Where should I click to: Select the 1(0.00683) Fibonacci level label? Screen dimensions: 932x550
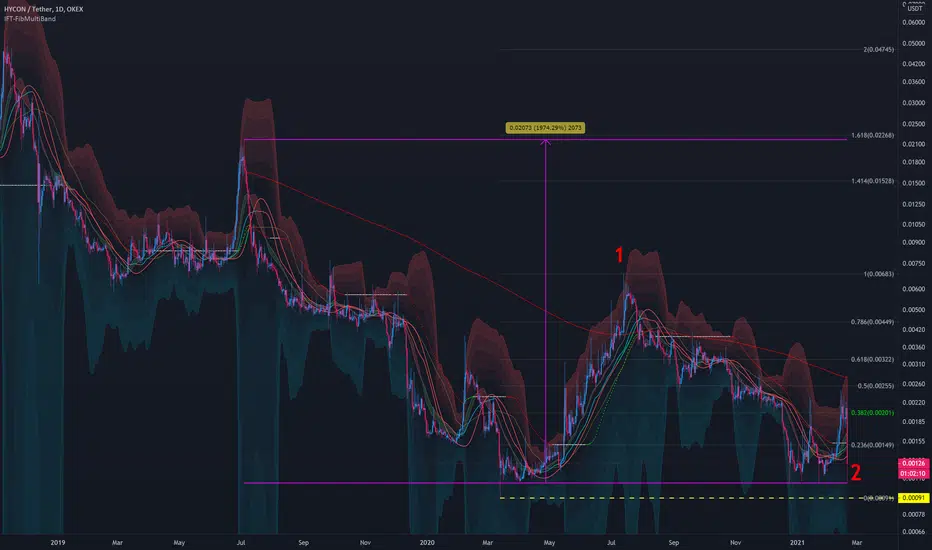pos(879,274)
